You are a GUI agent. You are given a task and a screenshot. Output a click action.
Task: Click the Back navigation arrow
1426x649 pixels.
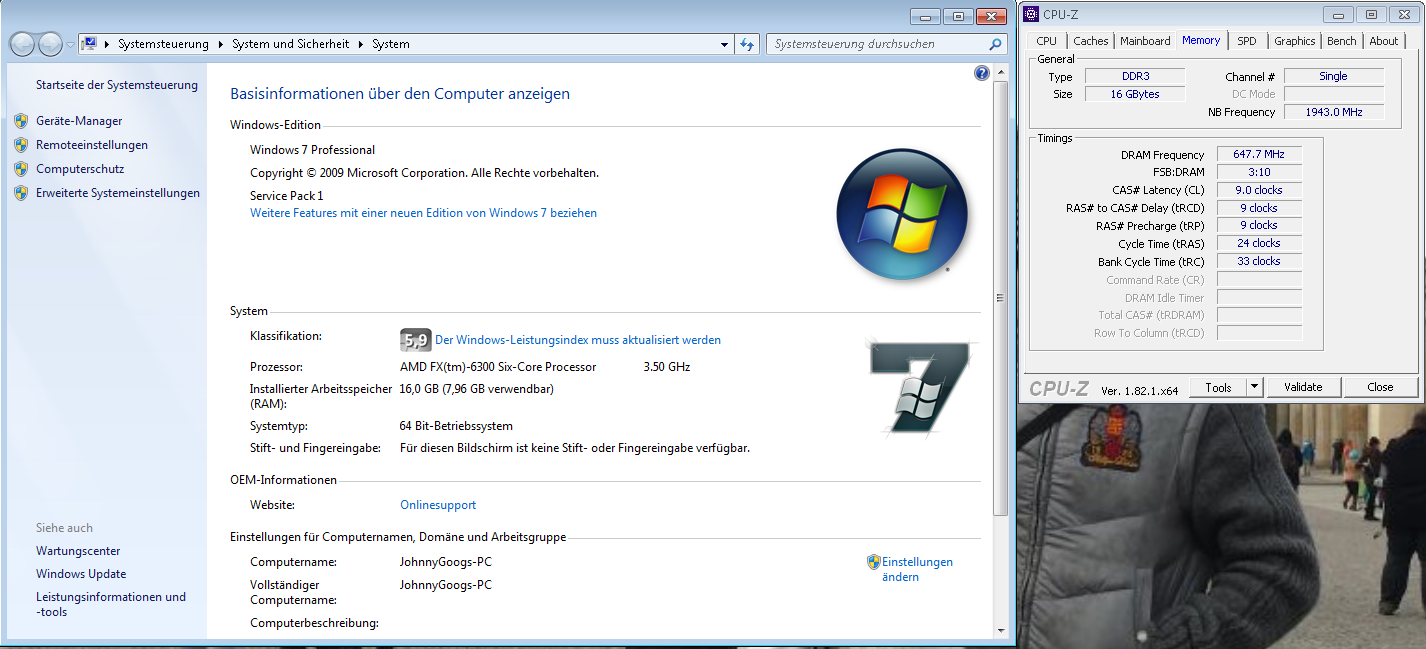[22, 44]
